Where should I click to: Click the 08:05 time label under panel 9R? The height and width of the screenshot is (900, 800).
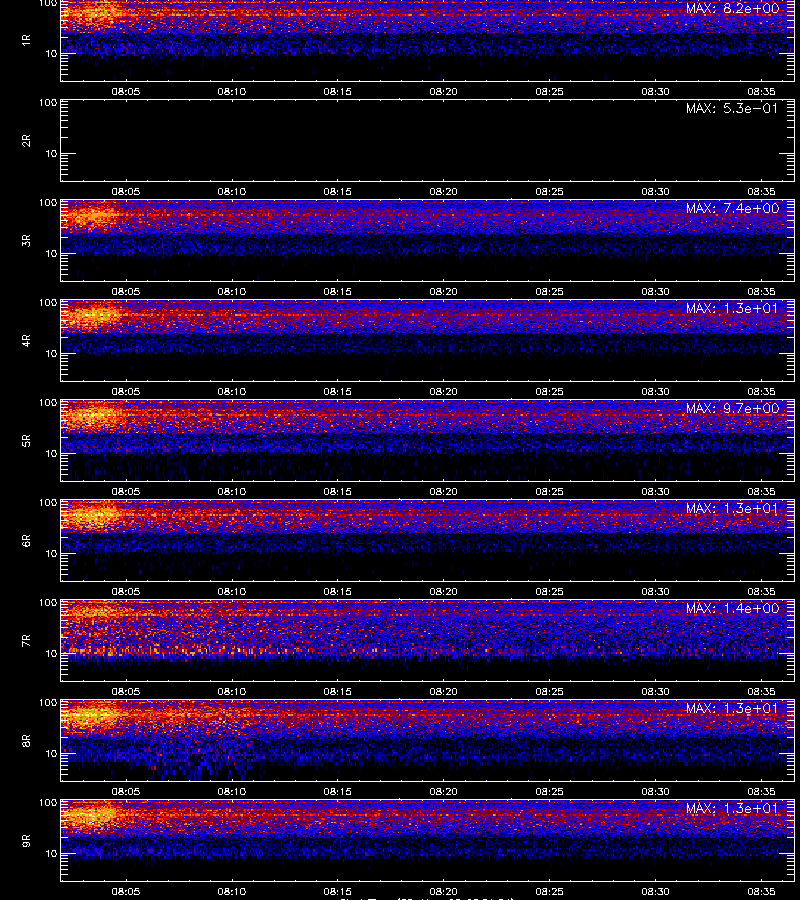click(x=126, y=891)
